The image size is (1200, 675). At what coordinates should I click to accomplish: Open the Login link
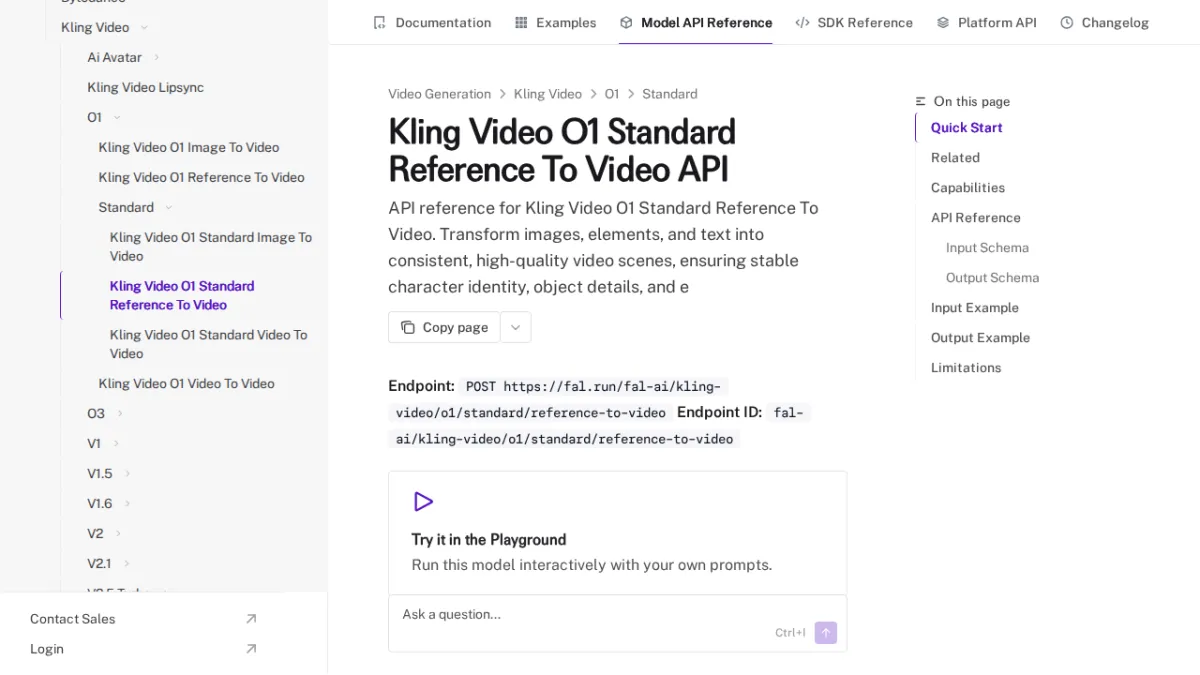pos(46,649)
